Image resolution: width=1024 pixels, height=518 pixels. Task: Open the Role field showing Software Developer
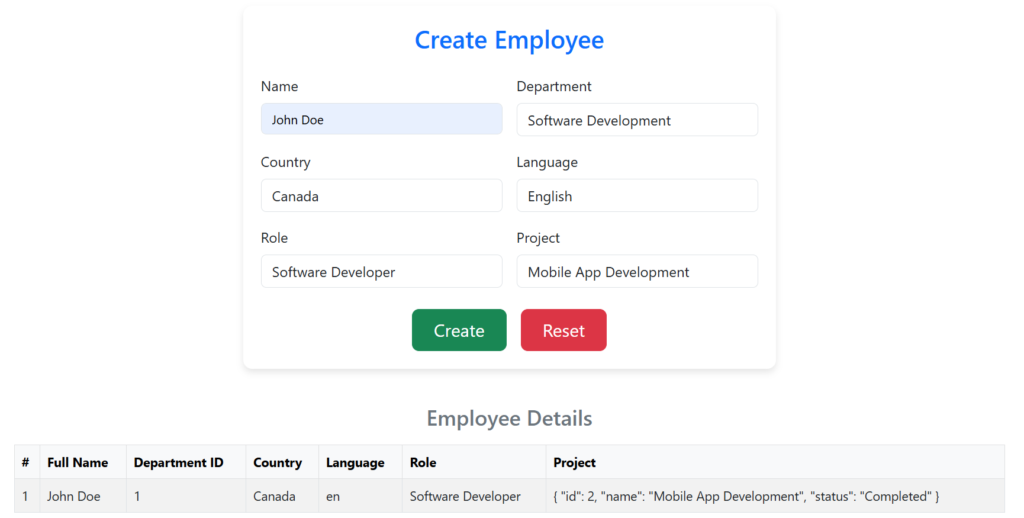tap(382, 271)
